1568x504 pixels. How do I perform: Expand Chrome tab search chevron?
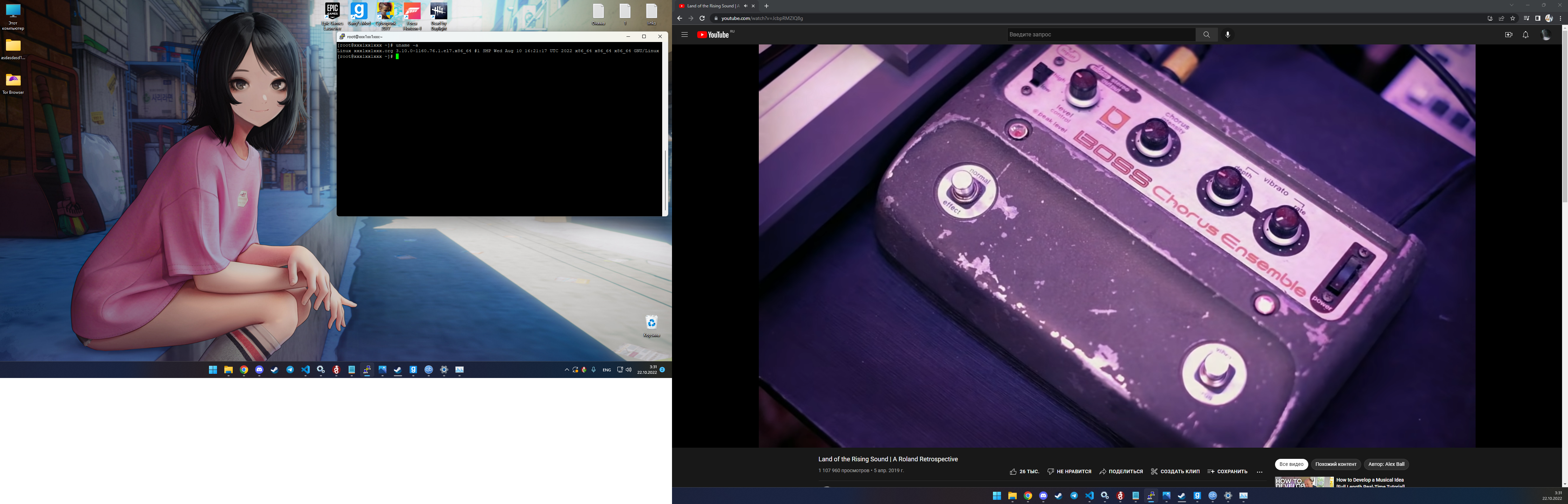point(1511,6)
